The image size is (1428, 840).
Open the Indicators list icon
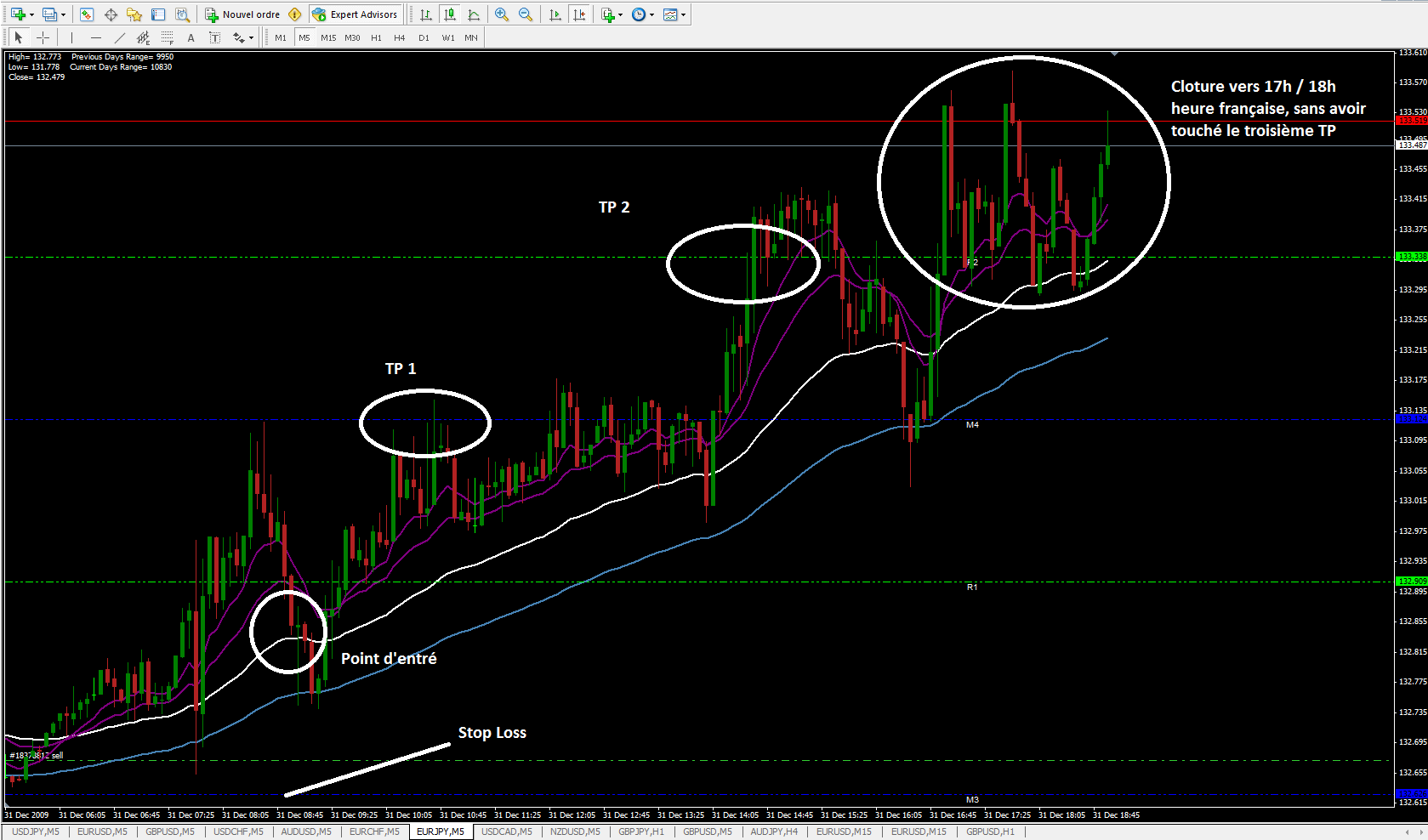click(x=607, y=14)
